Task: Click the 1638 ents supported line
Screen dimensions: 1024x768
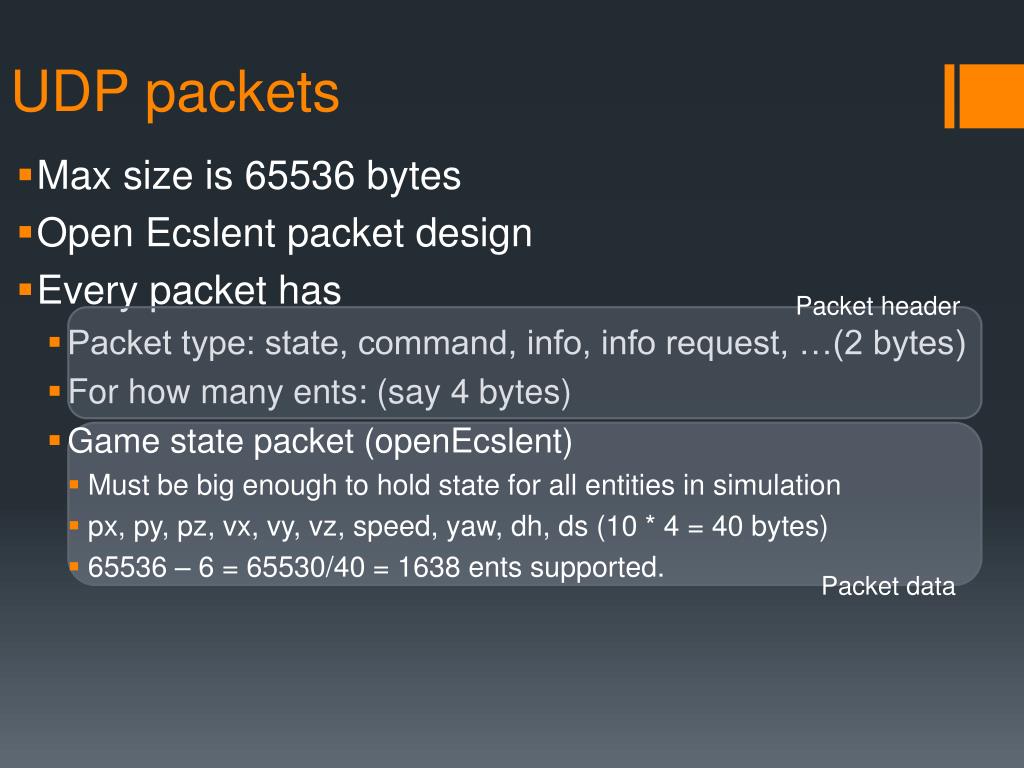Action: coord(376,567)
